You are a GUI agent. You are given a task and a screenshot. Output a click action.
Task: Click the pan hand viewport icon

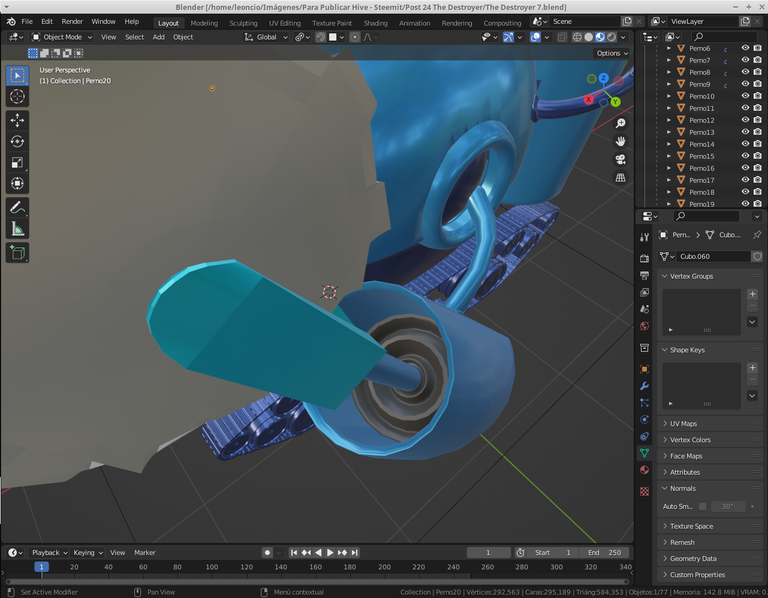[621, 142]
